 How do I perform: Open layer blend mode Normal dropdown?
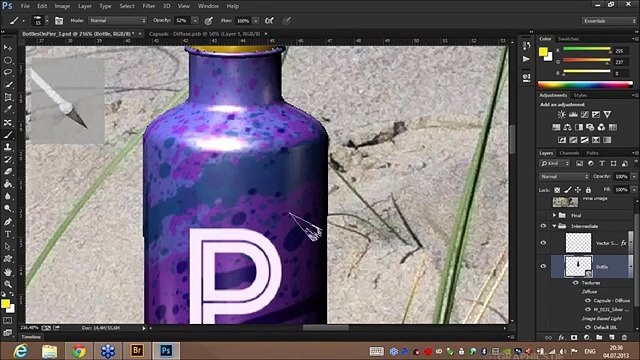564,177
